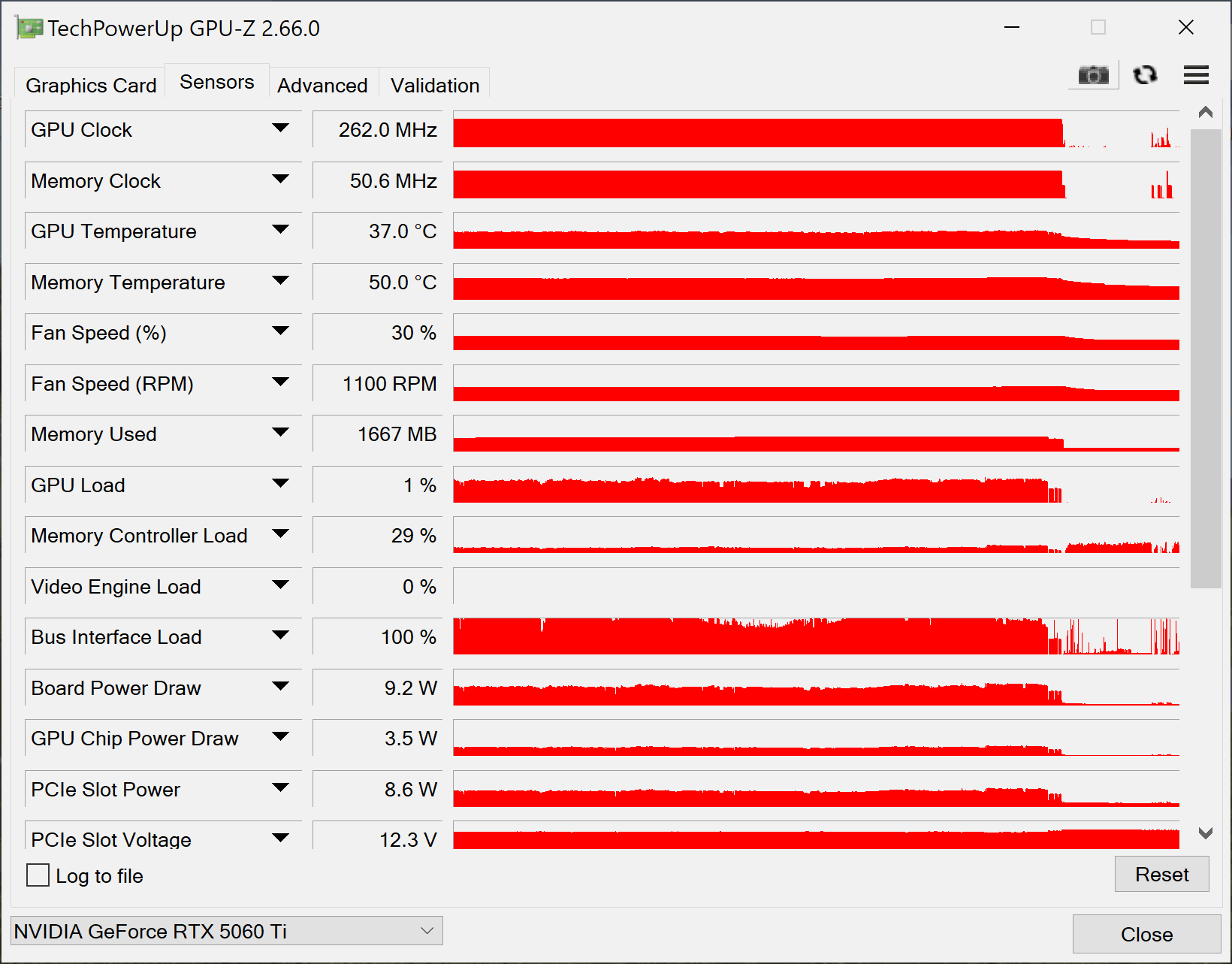Click the Memory Controller Load graph

pos(816,535)
